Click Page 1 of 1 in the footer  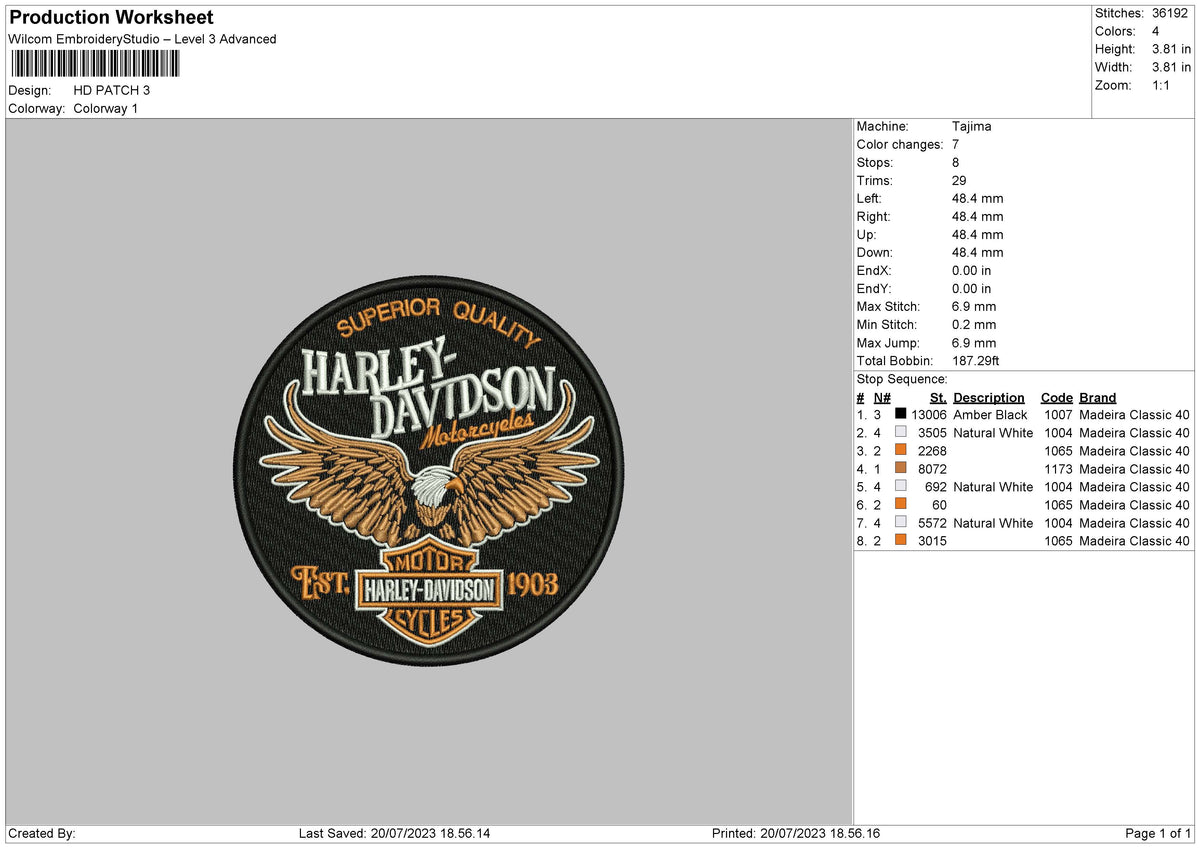coord(1159,832)
